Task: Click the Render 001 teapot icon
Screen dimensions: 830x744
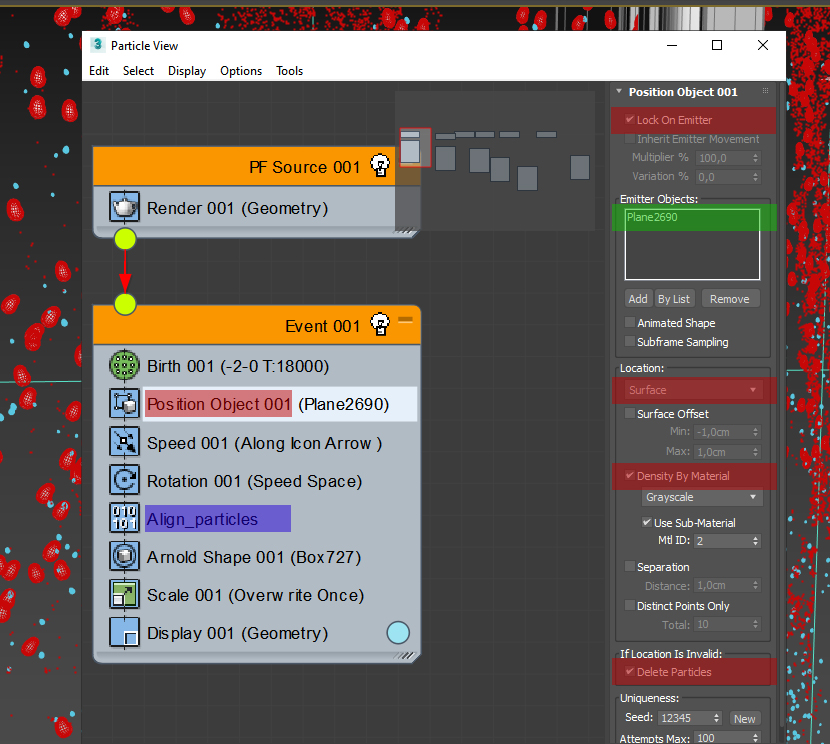Action: [124, 207]
